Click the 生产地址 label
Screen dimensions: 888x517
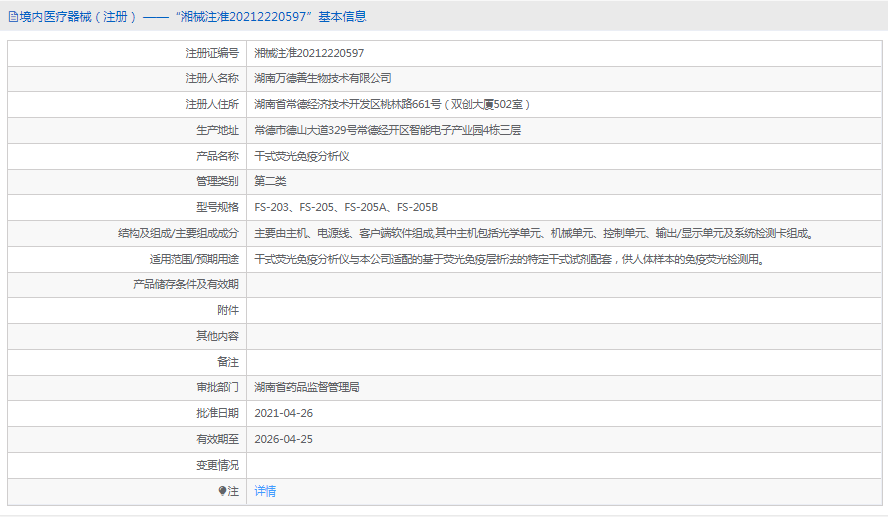point(217,130)
